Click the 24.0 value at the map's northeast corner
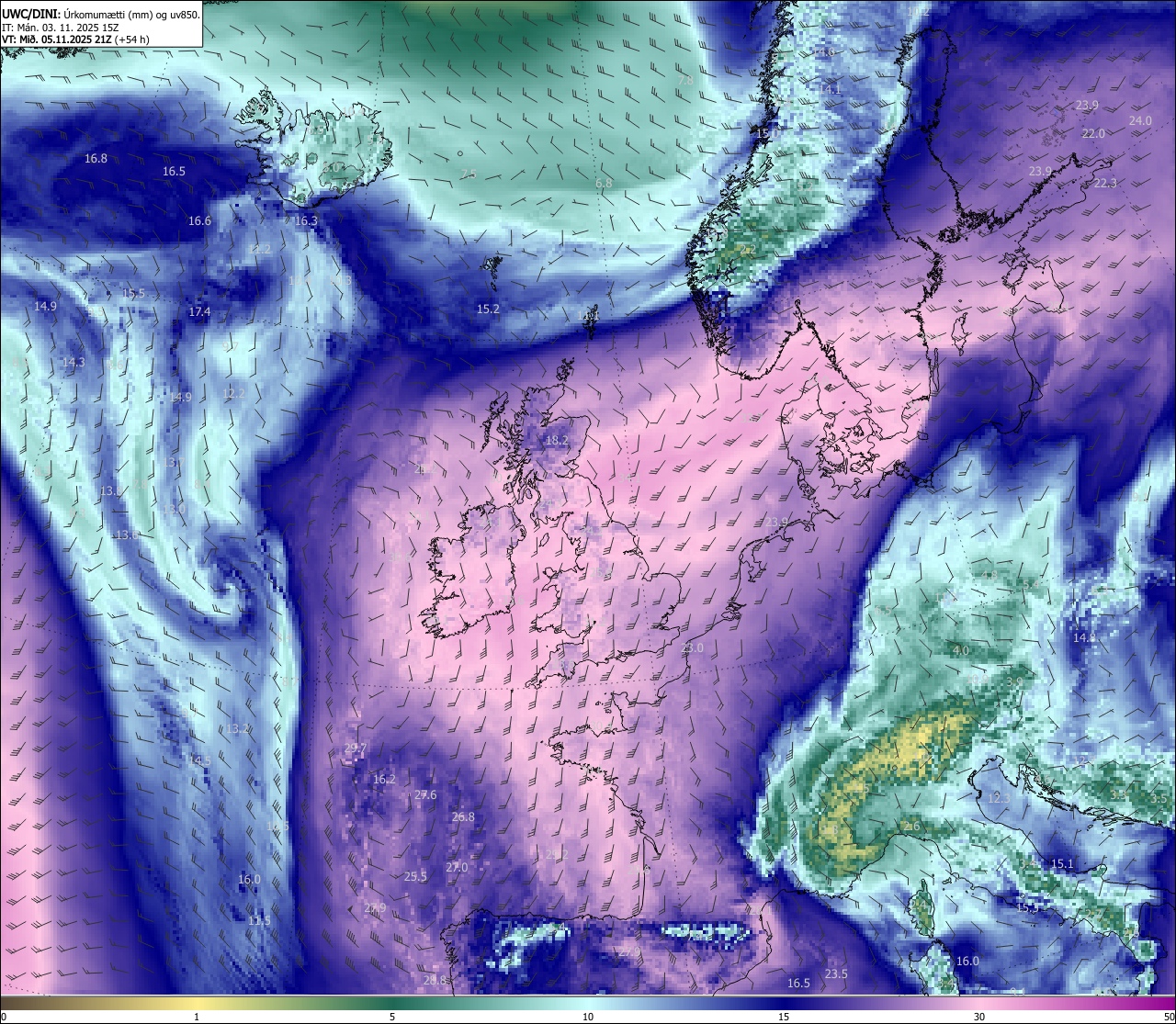The width and height of the screenshot is (1176, 1024). 1140,121
